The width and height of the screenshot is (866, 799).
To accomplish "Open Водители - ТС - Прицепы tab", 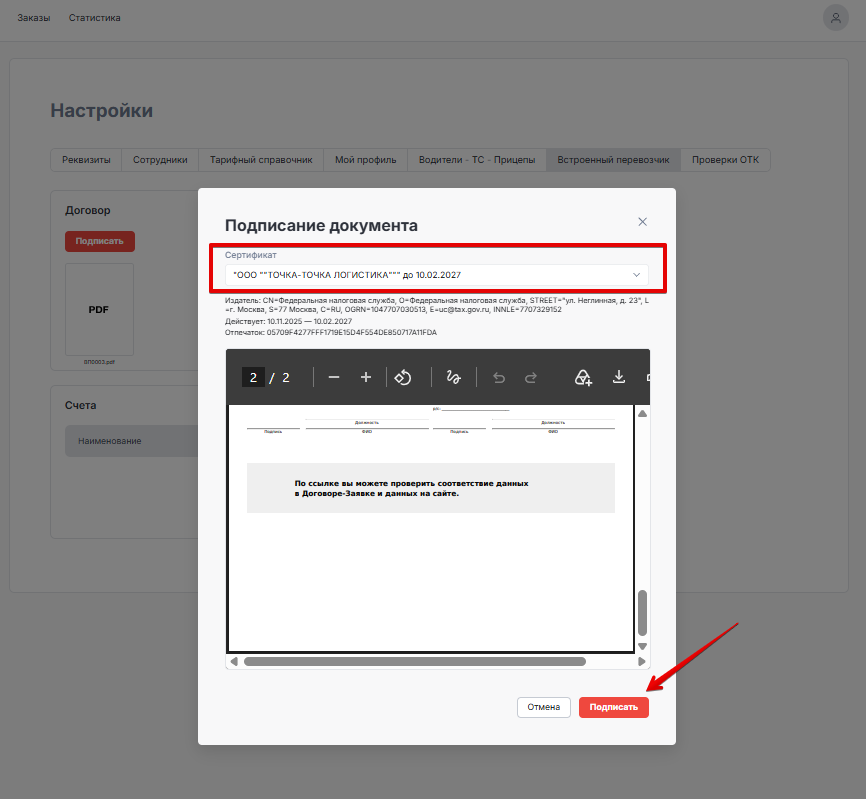I will (477, 160).
